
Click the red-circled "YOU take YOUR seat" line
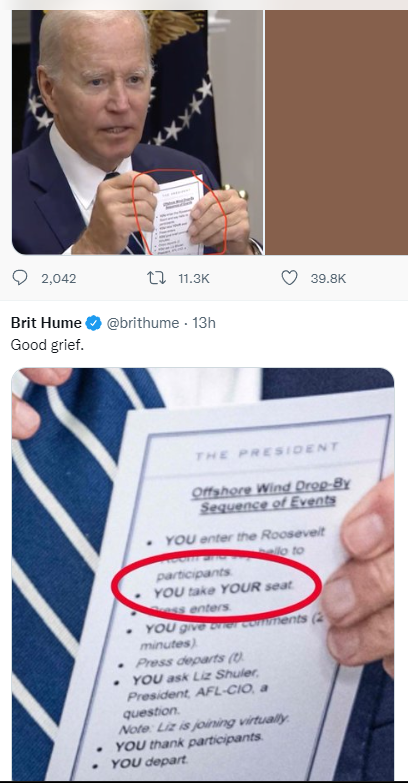224,588
